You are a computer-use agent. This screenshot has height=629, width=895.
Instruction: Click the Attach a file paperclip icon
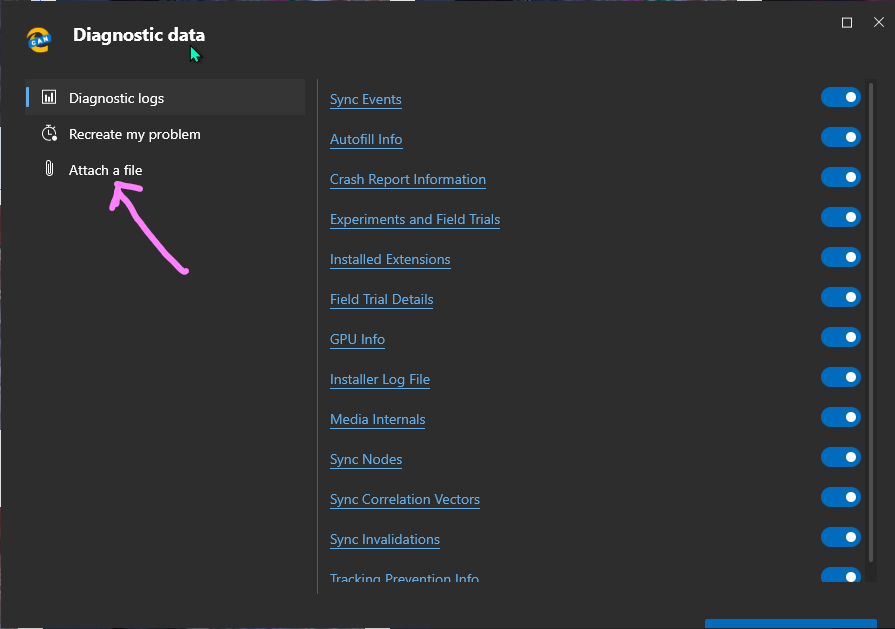click(49, 170)
